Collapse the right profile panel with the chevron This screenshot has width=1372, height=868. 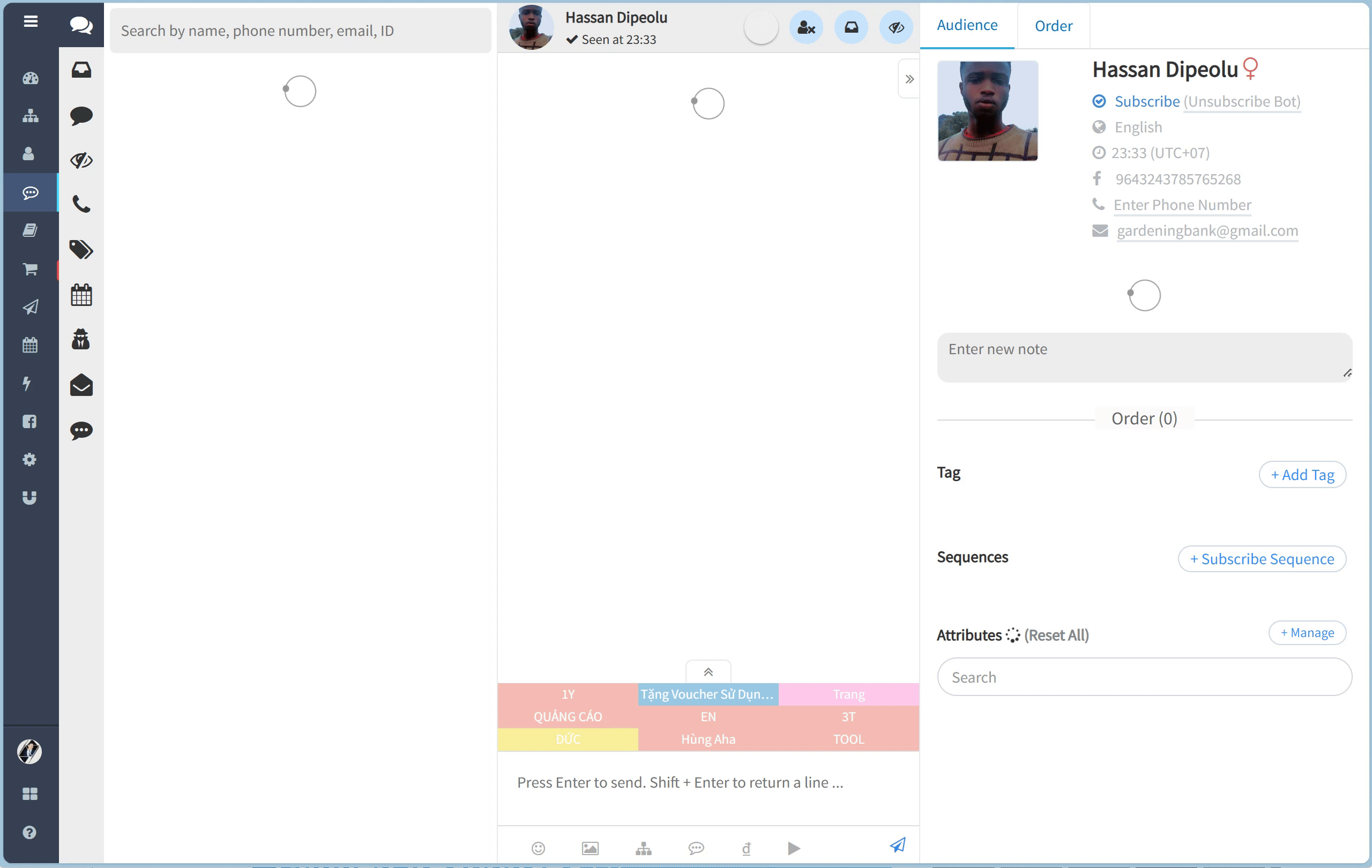(909, 79)
